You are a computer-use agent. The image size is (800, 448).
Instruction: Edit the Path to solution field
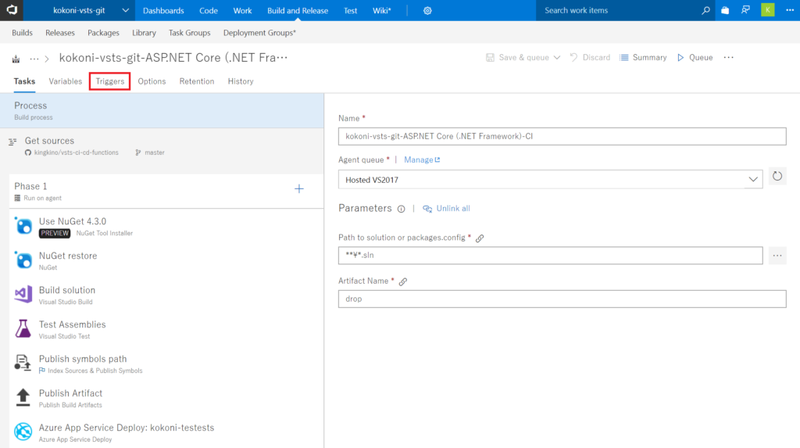tap(550, 256)
